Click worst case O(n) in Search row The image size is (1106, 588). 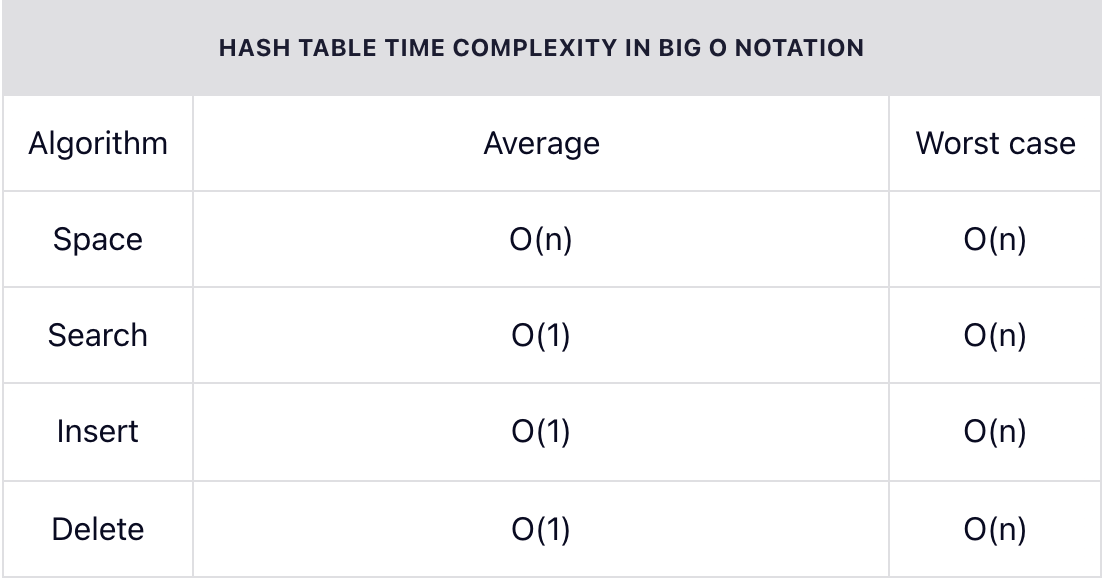tap(995, 336)
